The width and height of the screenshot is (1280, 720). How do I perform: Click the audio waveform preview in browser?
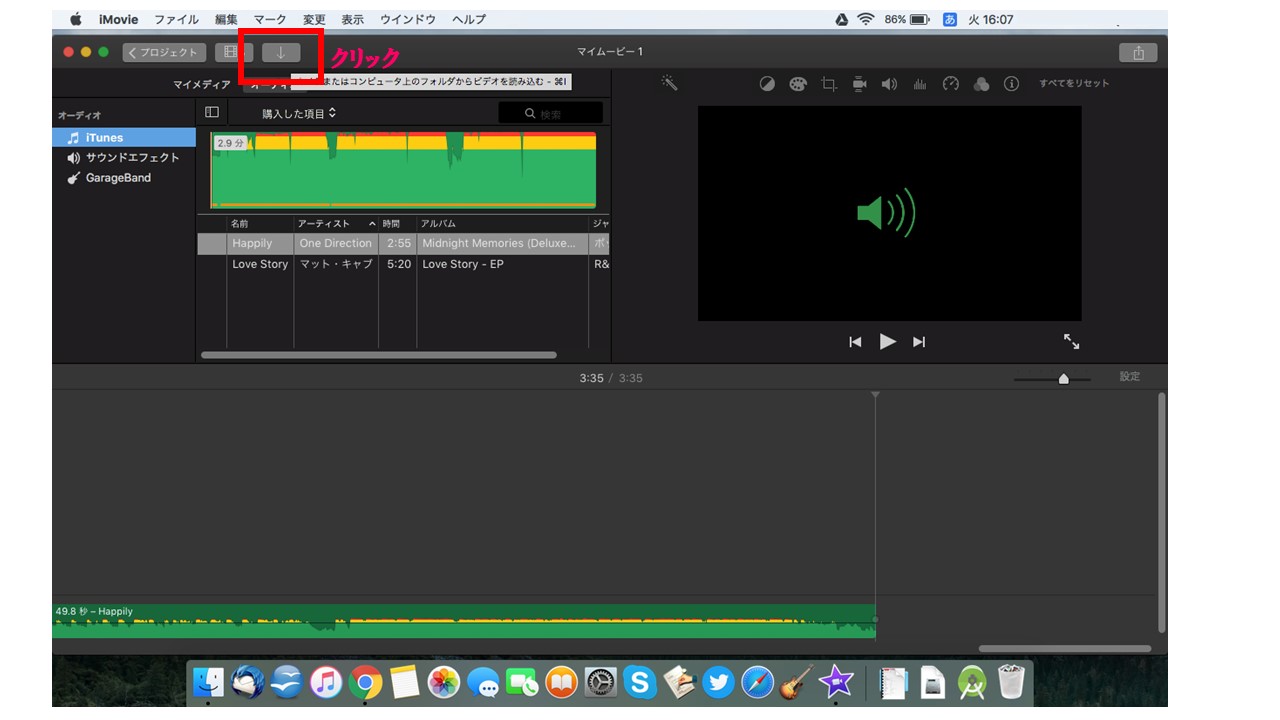coord(403,170)
